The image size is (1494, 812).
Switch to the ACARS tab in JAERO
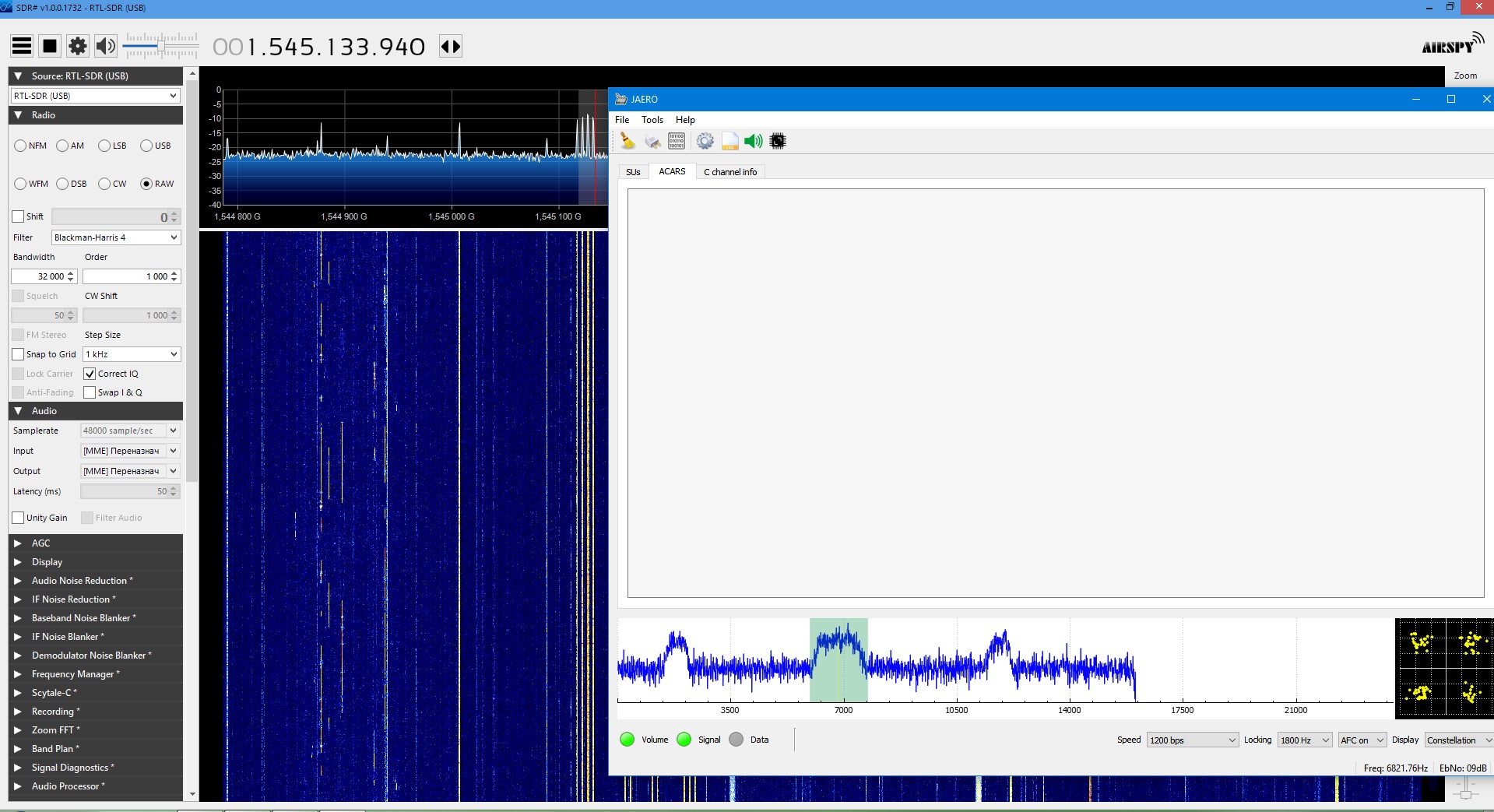[672, 171]
